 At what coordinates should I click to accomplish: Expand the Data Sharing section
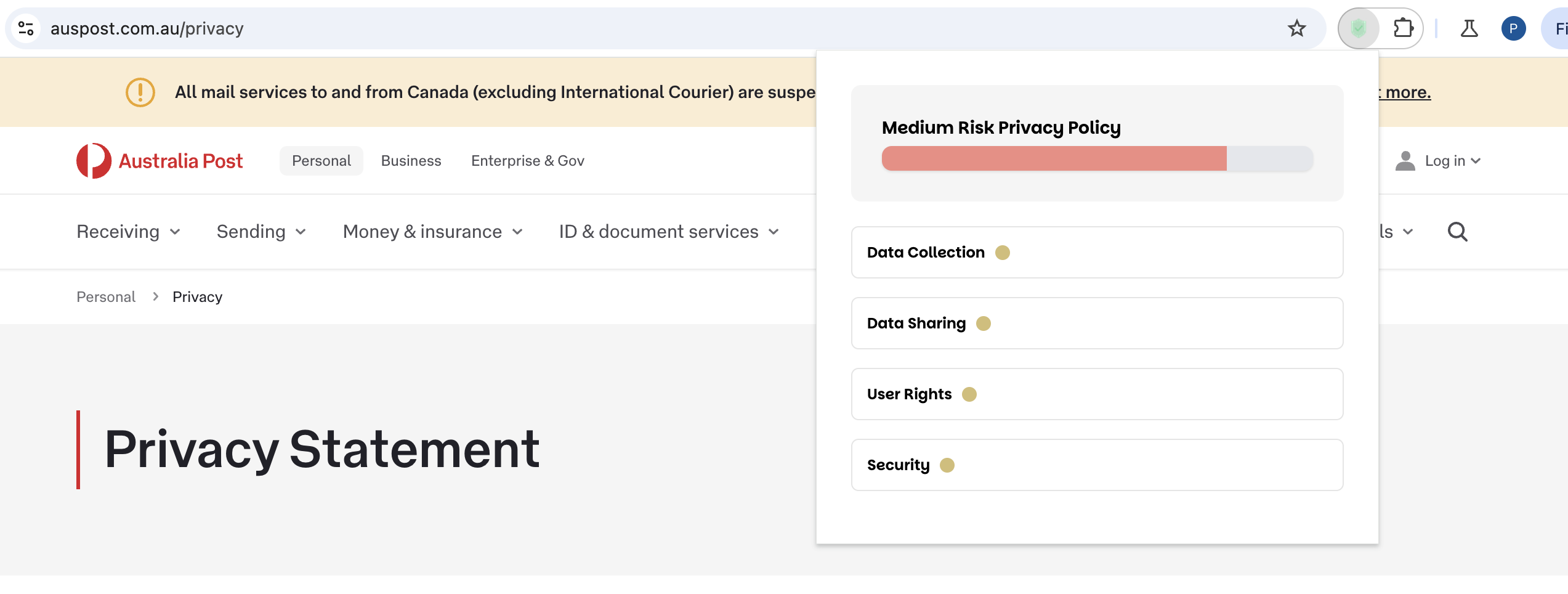[1096, 323]
